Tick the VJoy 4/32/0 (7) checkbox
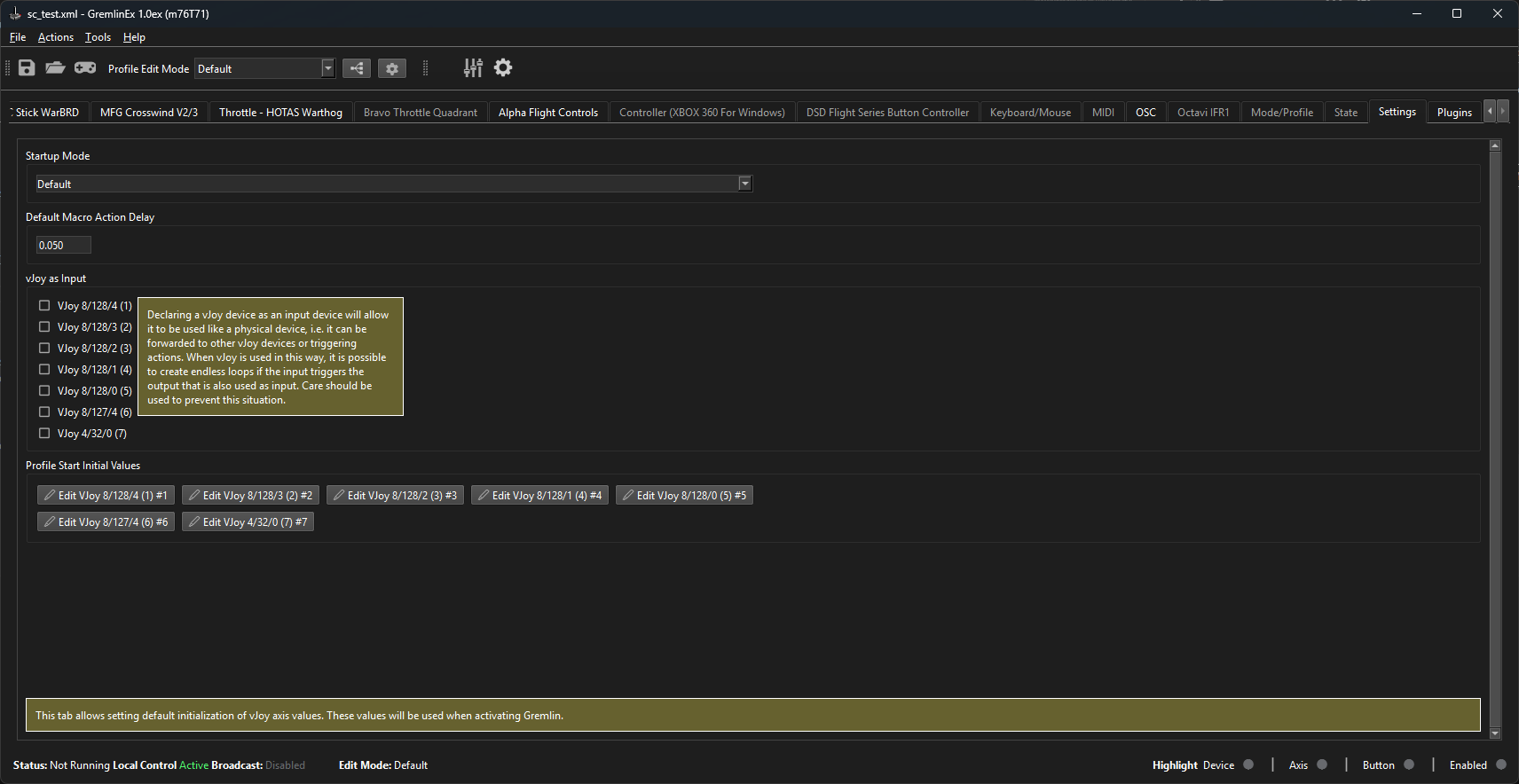 coord(44,433)
